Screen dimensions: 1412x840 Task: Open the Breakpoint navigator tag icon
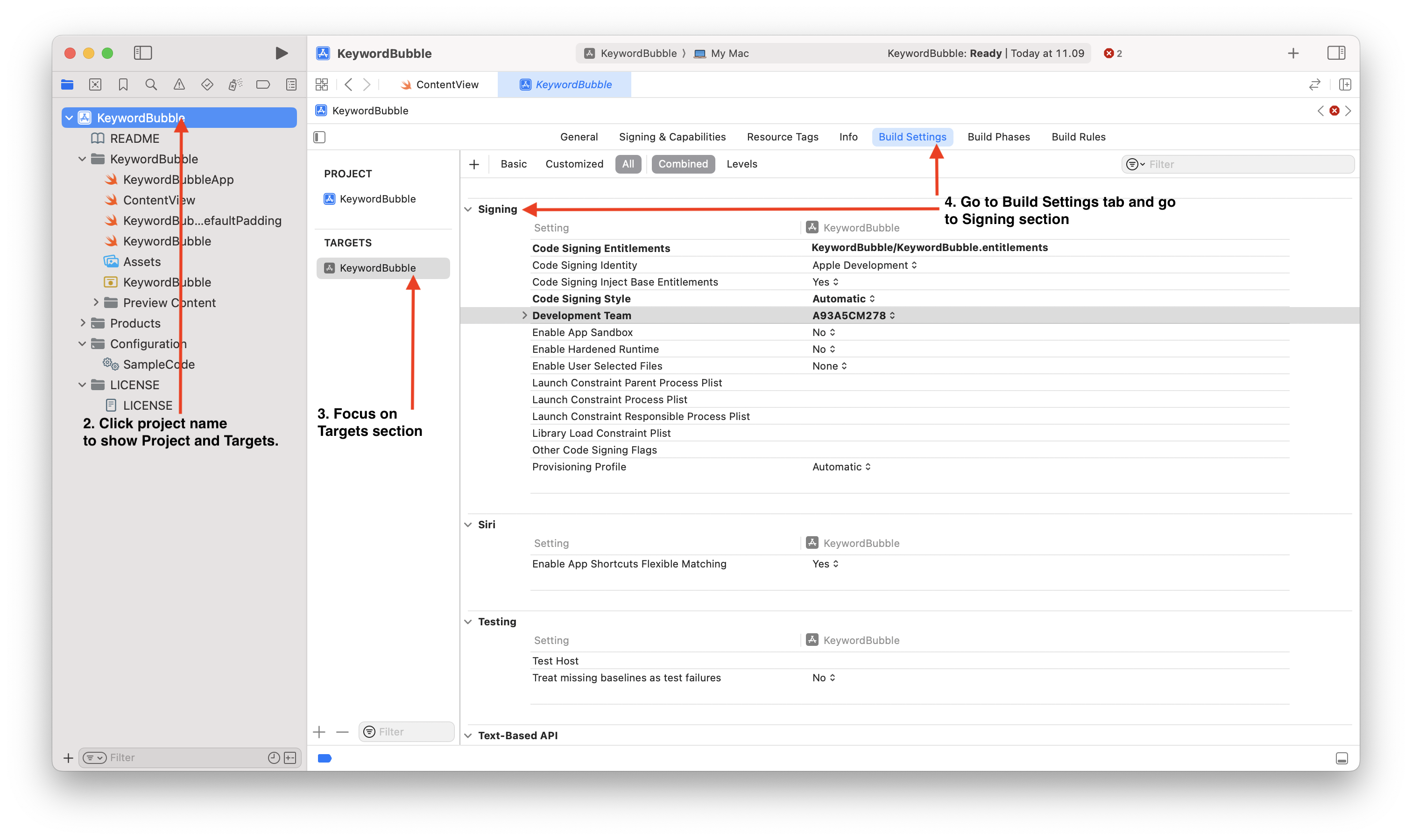tap(263, 84)
